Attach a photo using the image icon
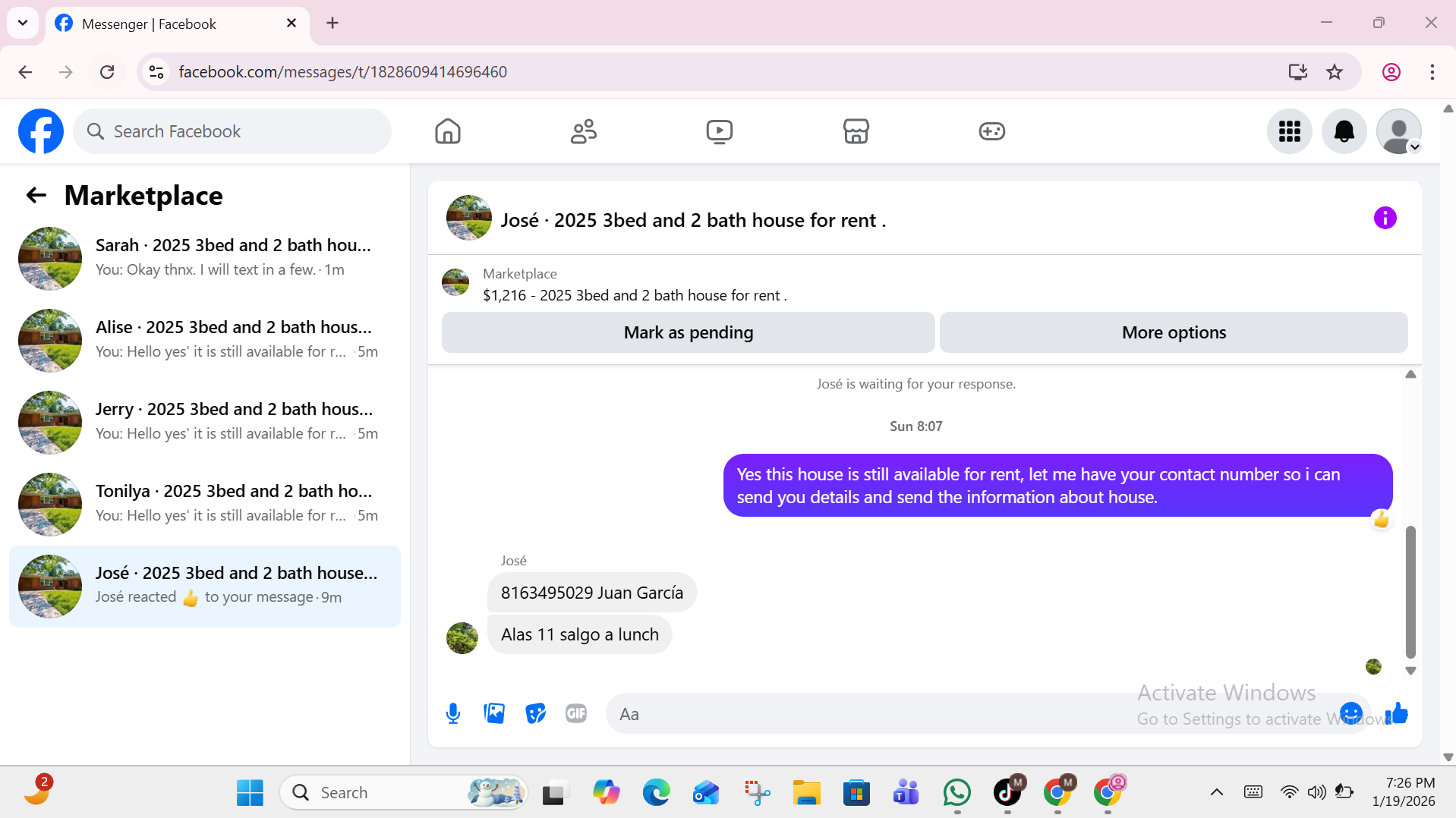This screenshot has width=1456, height=818. [x=494, y=713]
